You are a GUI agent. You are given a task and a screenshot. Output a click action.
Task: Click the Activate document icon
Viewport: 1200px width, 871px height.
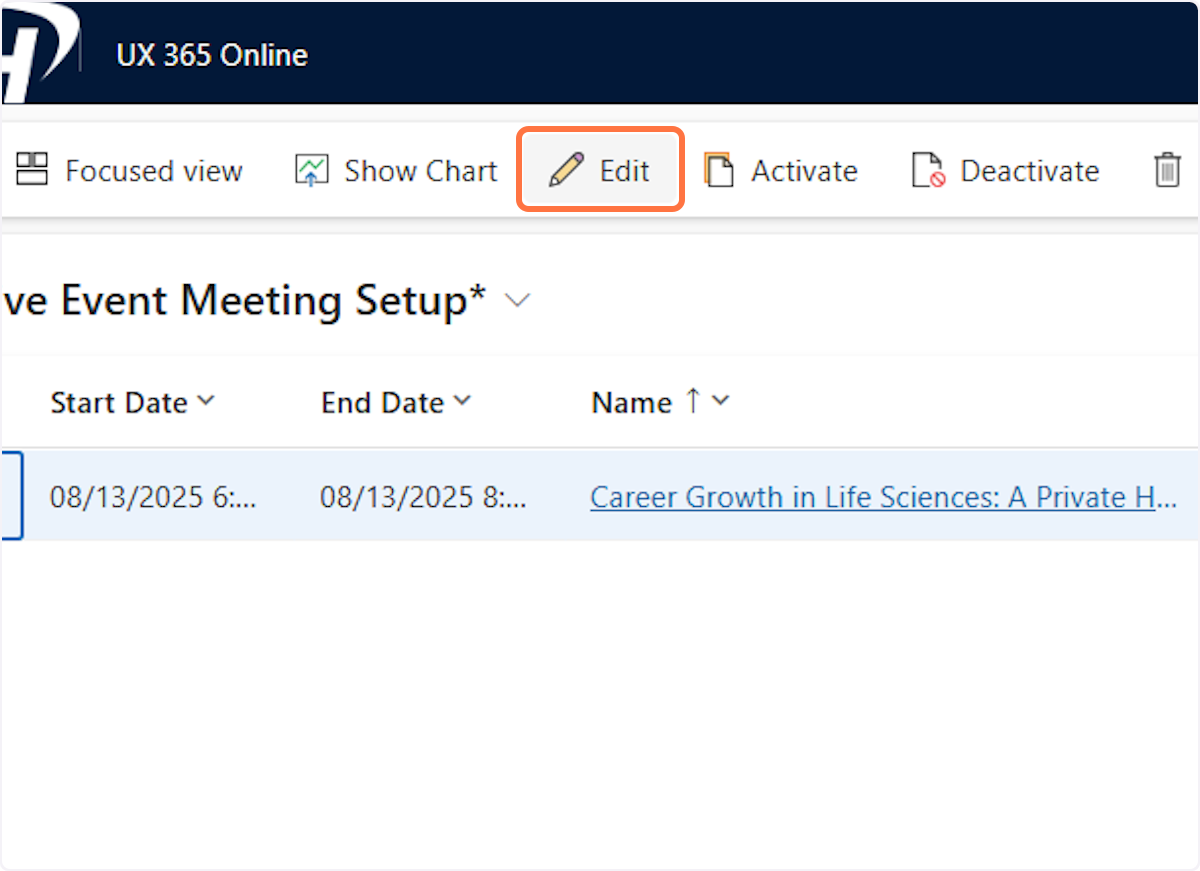click(x=718, y=171)
